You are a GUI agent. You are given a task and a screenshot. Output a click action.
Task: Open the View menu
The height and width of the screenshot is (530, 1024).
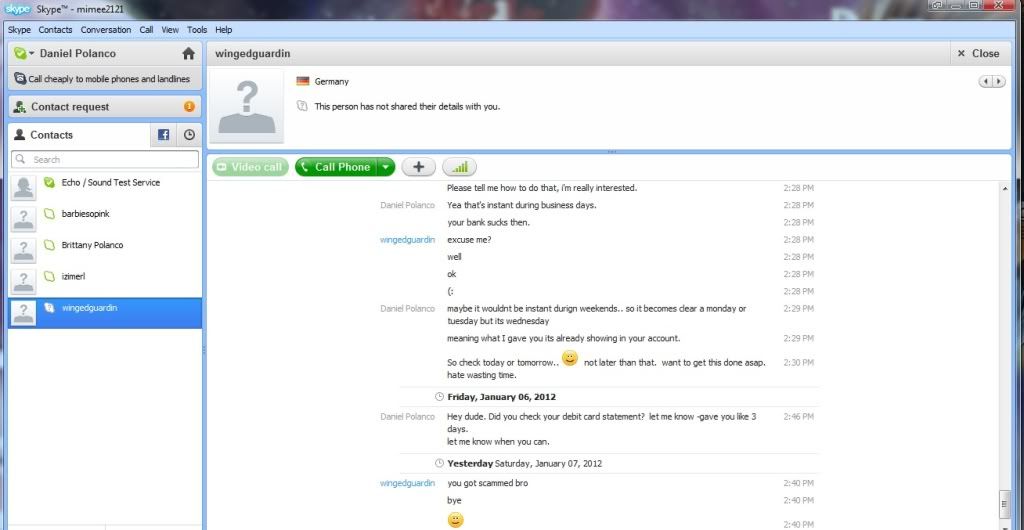[170, 30]
